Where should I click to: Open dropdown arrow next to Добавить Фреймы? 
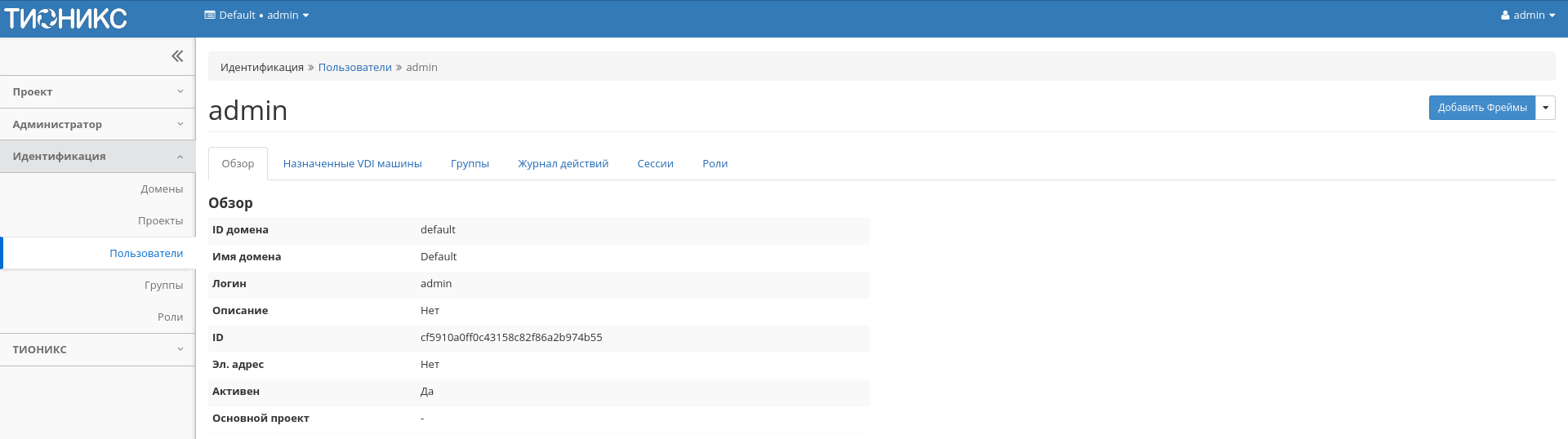pos(1545,108)
